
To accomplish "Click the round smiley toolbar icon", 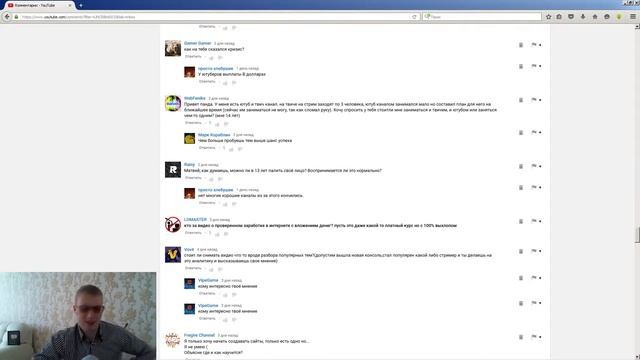I will (607, 17).
